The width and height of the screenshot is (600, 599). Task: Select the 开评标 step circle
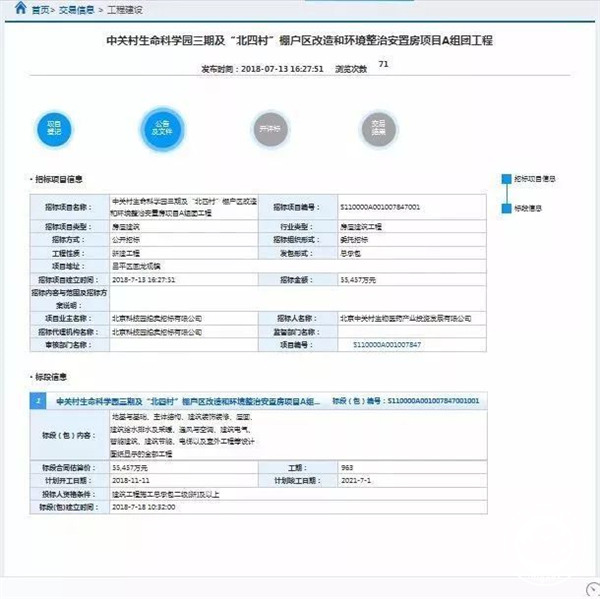[270, 129]
